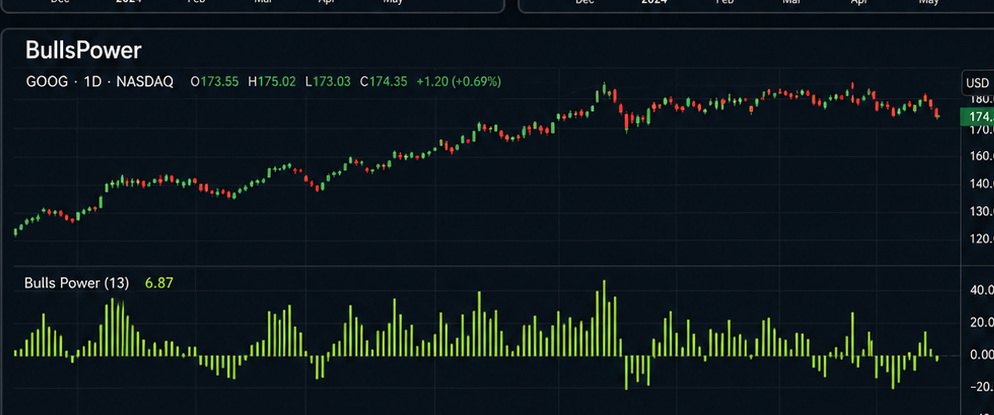Open the USD currency selector
This screenshot has height=415, width=994.
[x=978, y=83]
